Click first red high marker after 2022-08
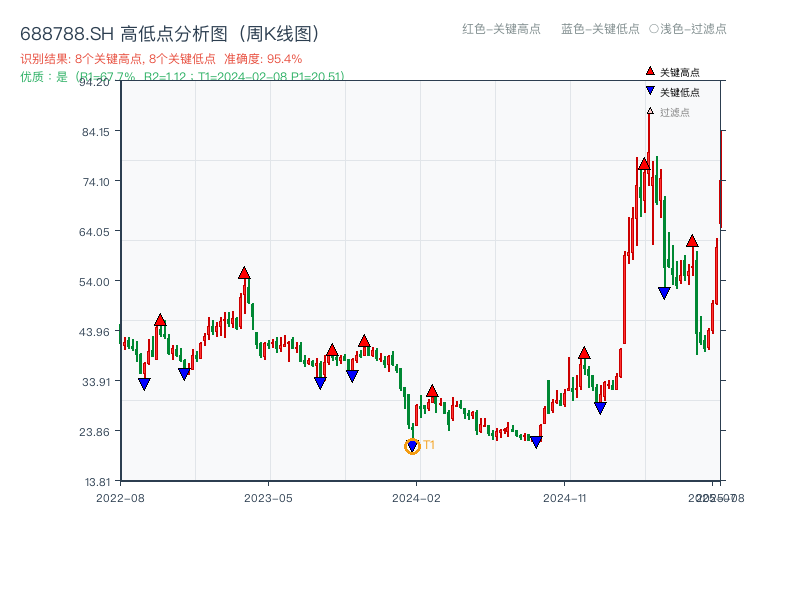This screenshot has height=600, width=800. (160, 320)
